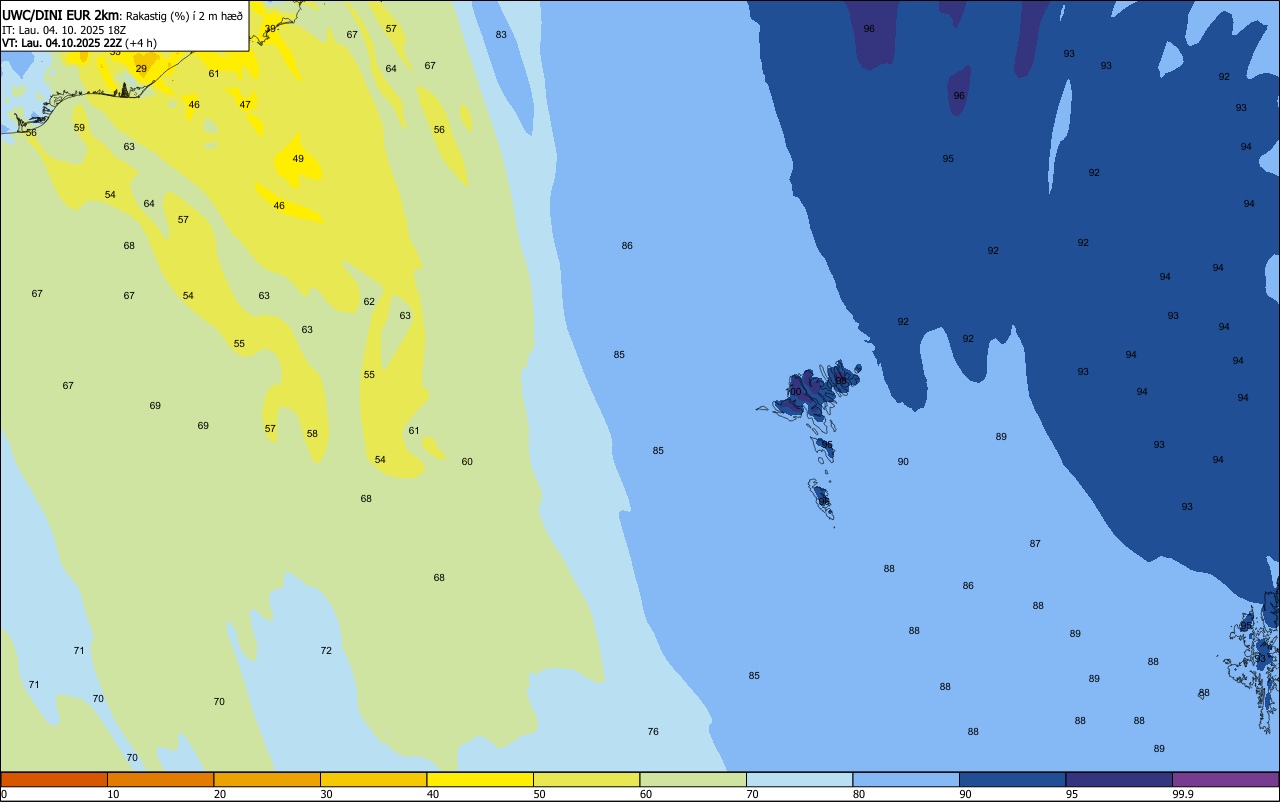The height and width of the screenshot is (802, 1280).
Task: Click the humidity value 76 near the bottom
Action: tap(653, 732)
